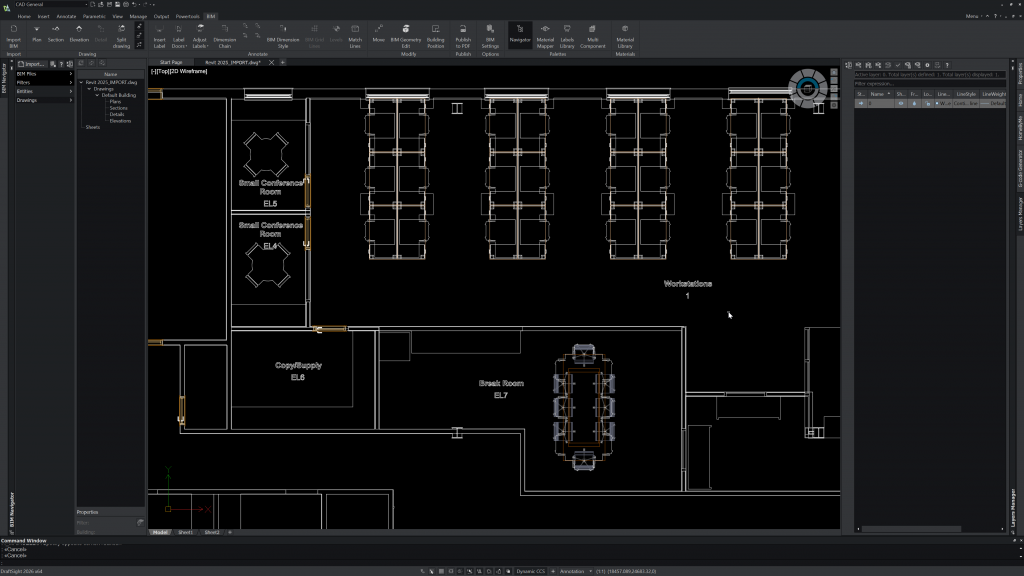Open the Material Library

point(625,34)
